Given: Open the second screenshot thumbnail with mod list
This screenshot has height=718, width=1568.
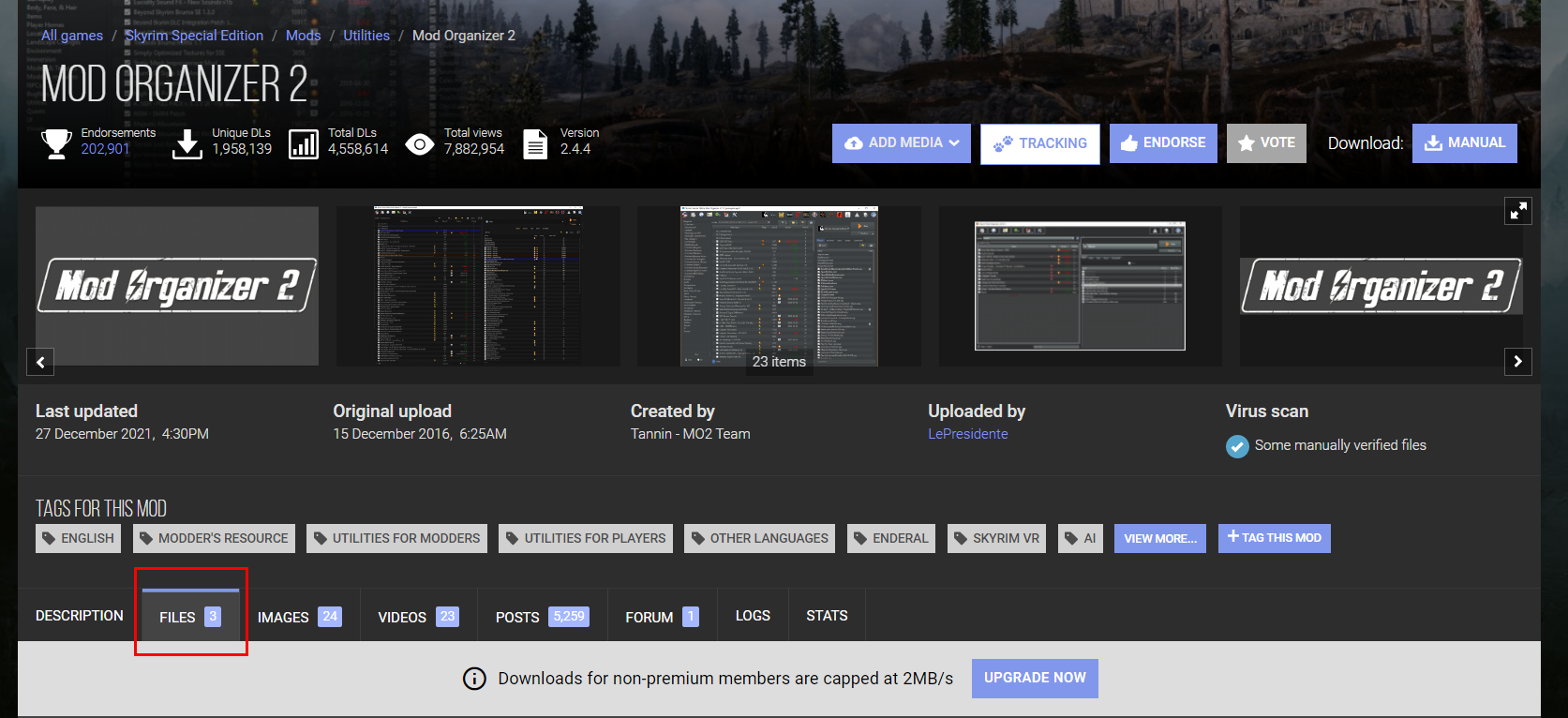Looking at the screenshot, I should (478, 286).
